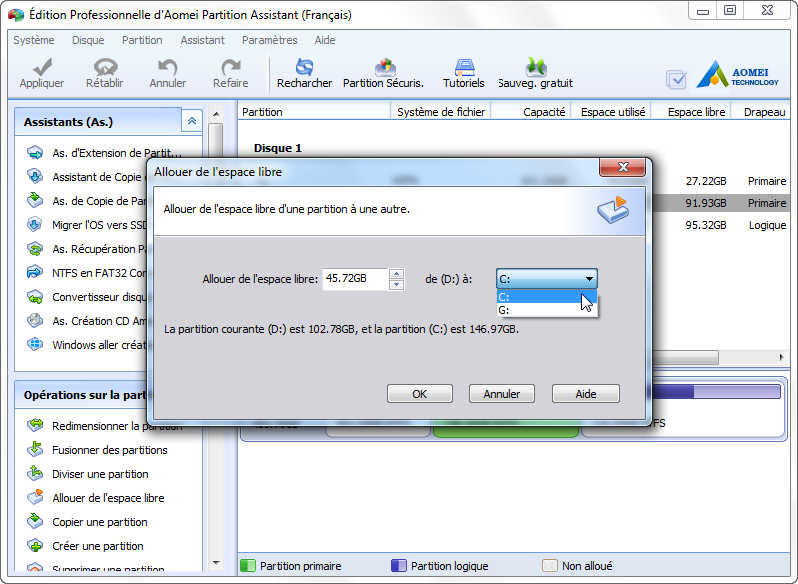Viewport: 798px width, 584px height.
Task: Open the Aide menu
Action: [325, 40]
